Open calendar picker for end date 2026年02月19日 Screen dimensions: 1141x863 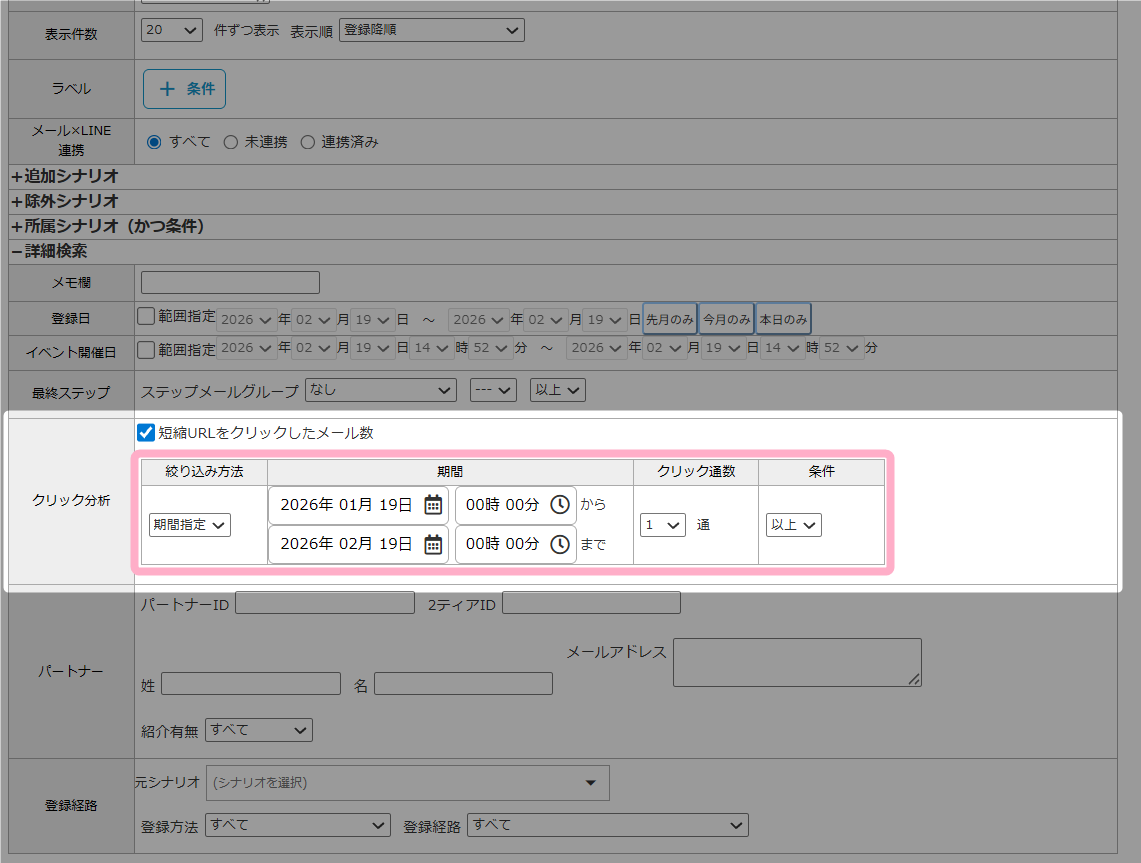pos(432,544)
